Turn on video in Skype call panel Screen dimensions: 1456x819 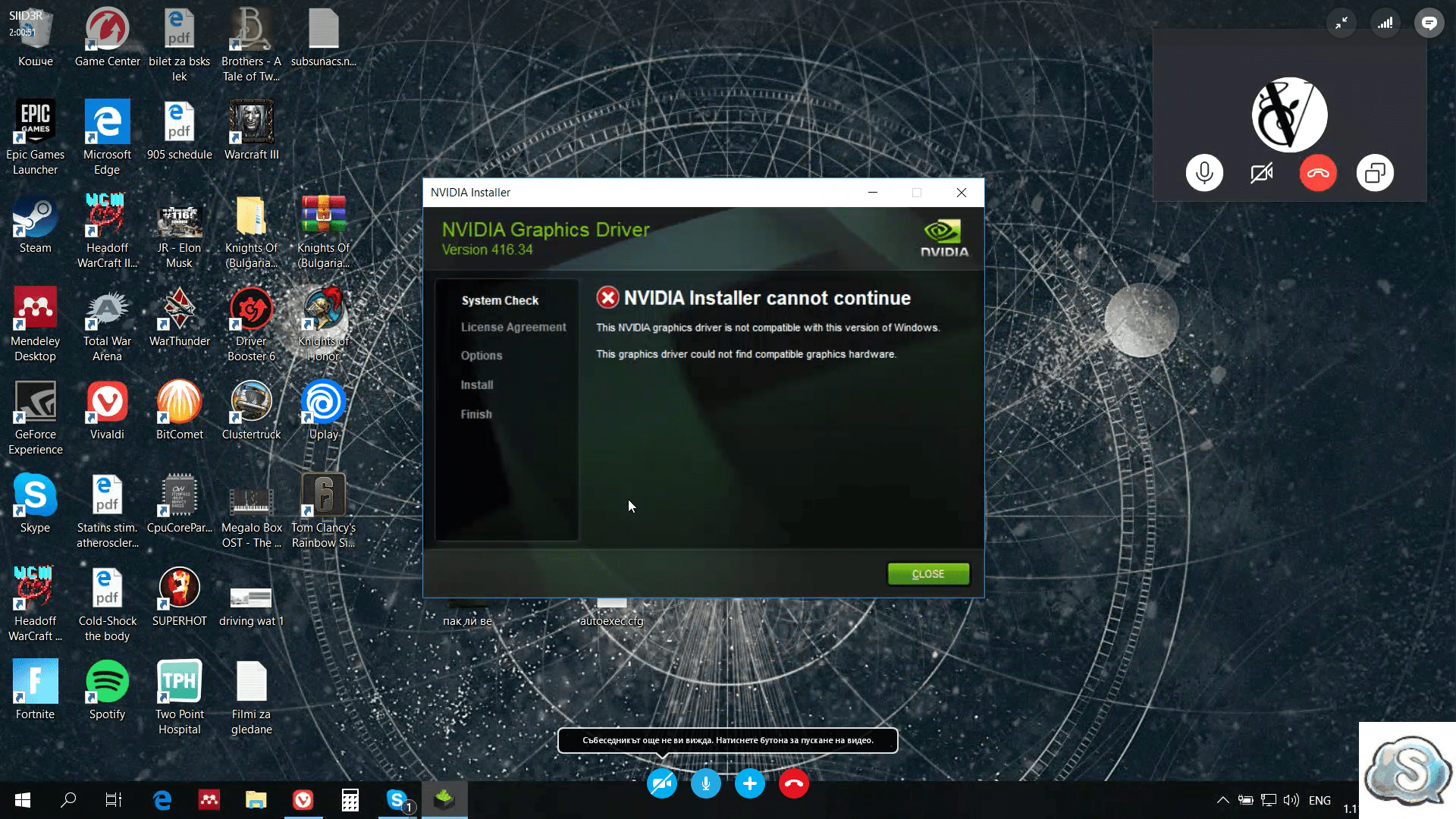point(1261,173)
